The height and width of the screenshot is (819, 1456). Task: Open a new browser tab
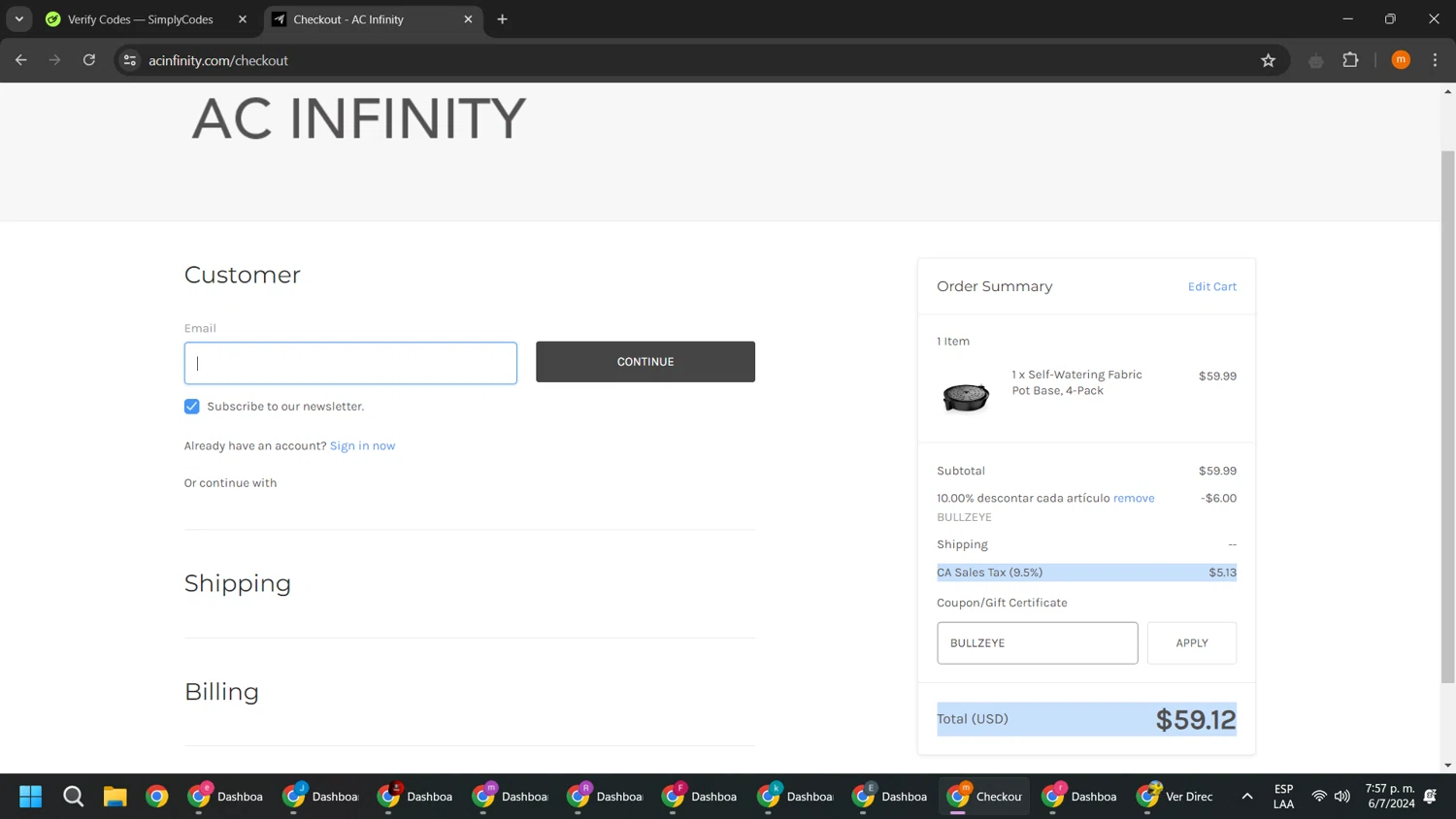(x=502, y=19)
